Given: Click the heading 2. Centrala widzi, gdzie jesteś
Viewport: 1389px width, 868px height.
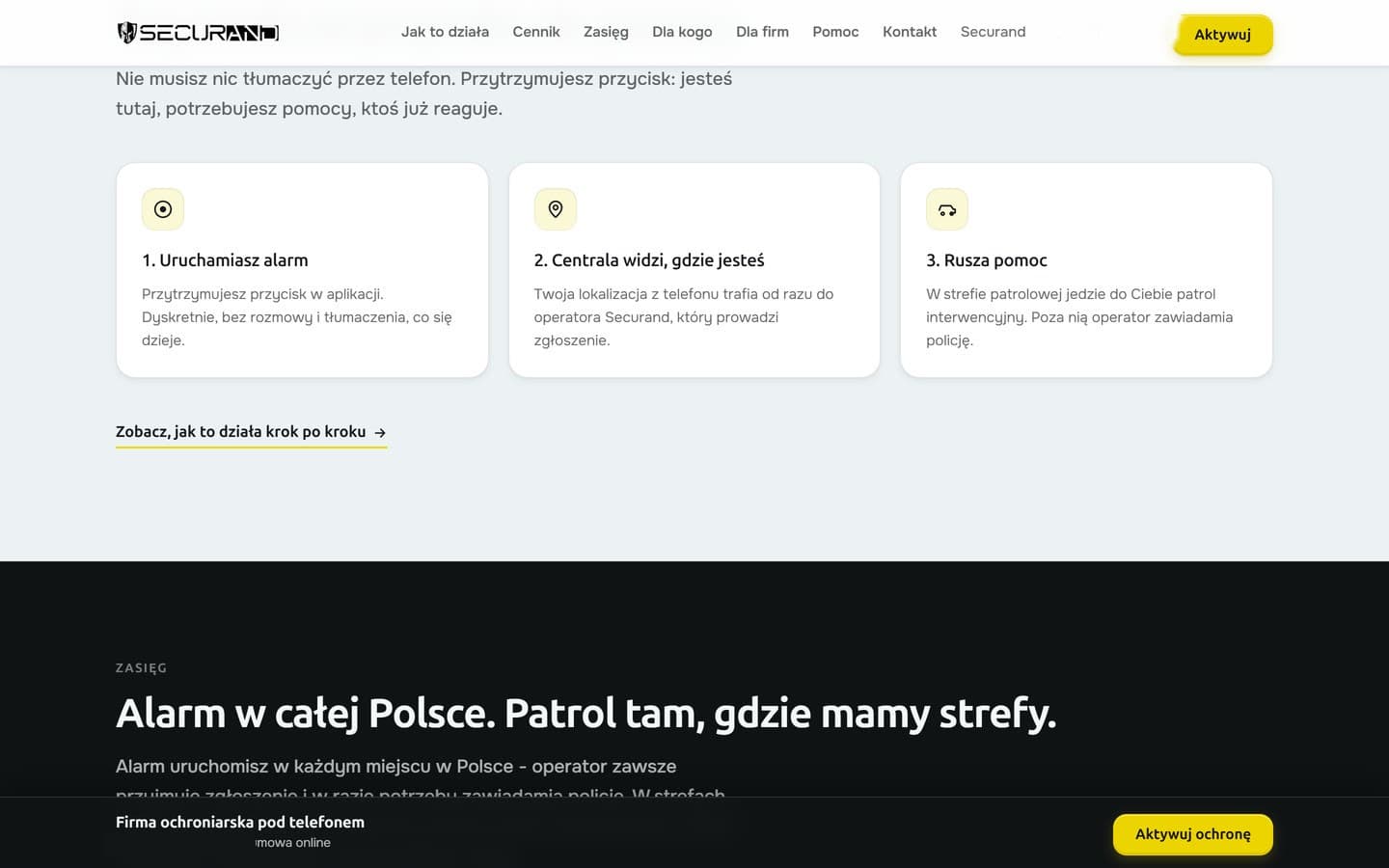Looking at the screenshot, I should click(x=649, y=260).
